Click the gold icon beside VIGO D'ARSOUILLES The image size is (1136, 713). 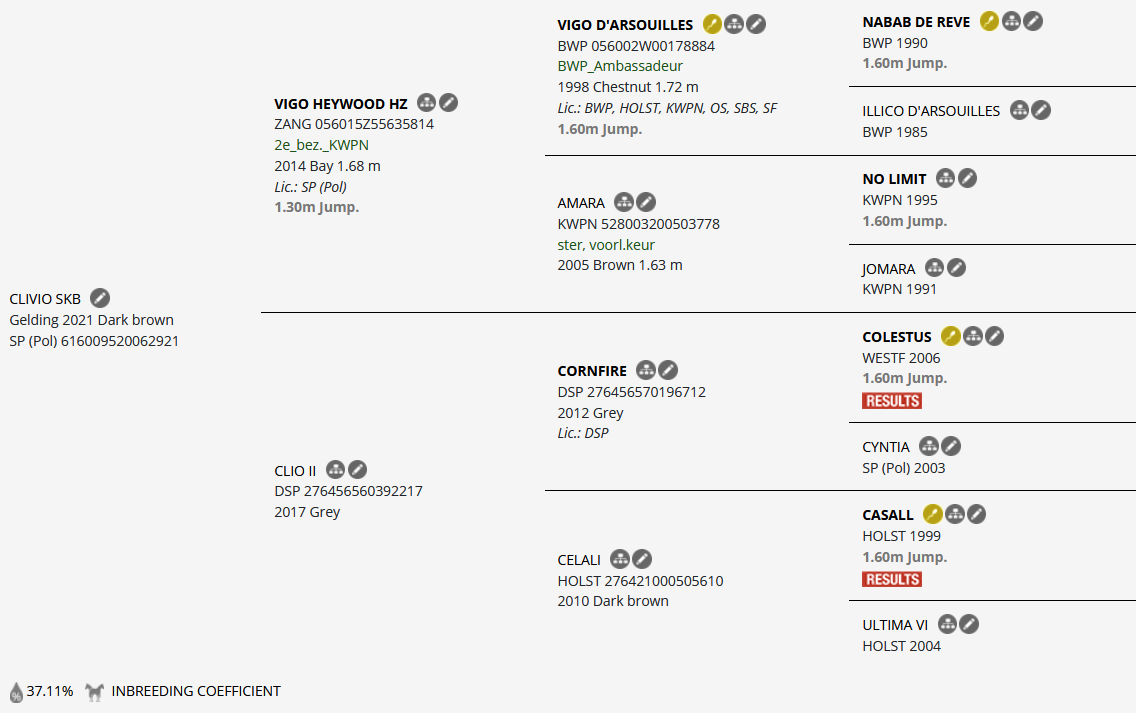pyautogui.click(x=712, y=24)
